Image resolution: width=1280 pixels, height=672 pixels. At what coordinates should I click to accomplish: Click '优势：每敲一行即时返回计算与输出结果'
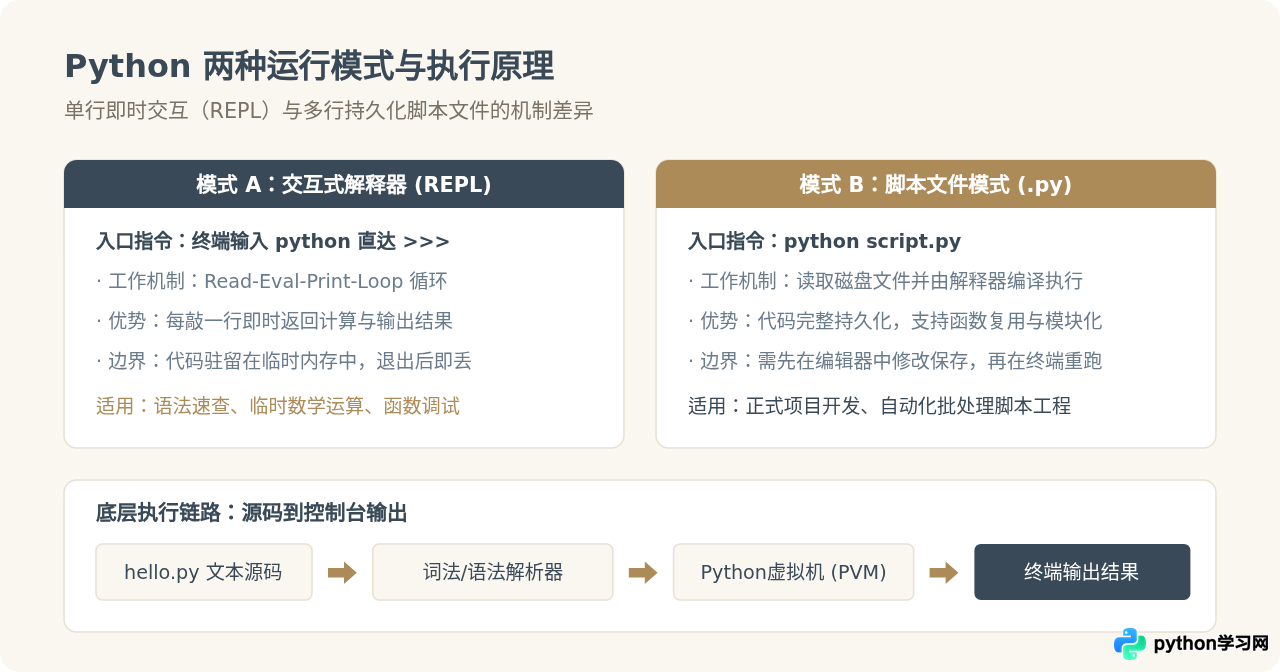275,321
